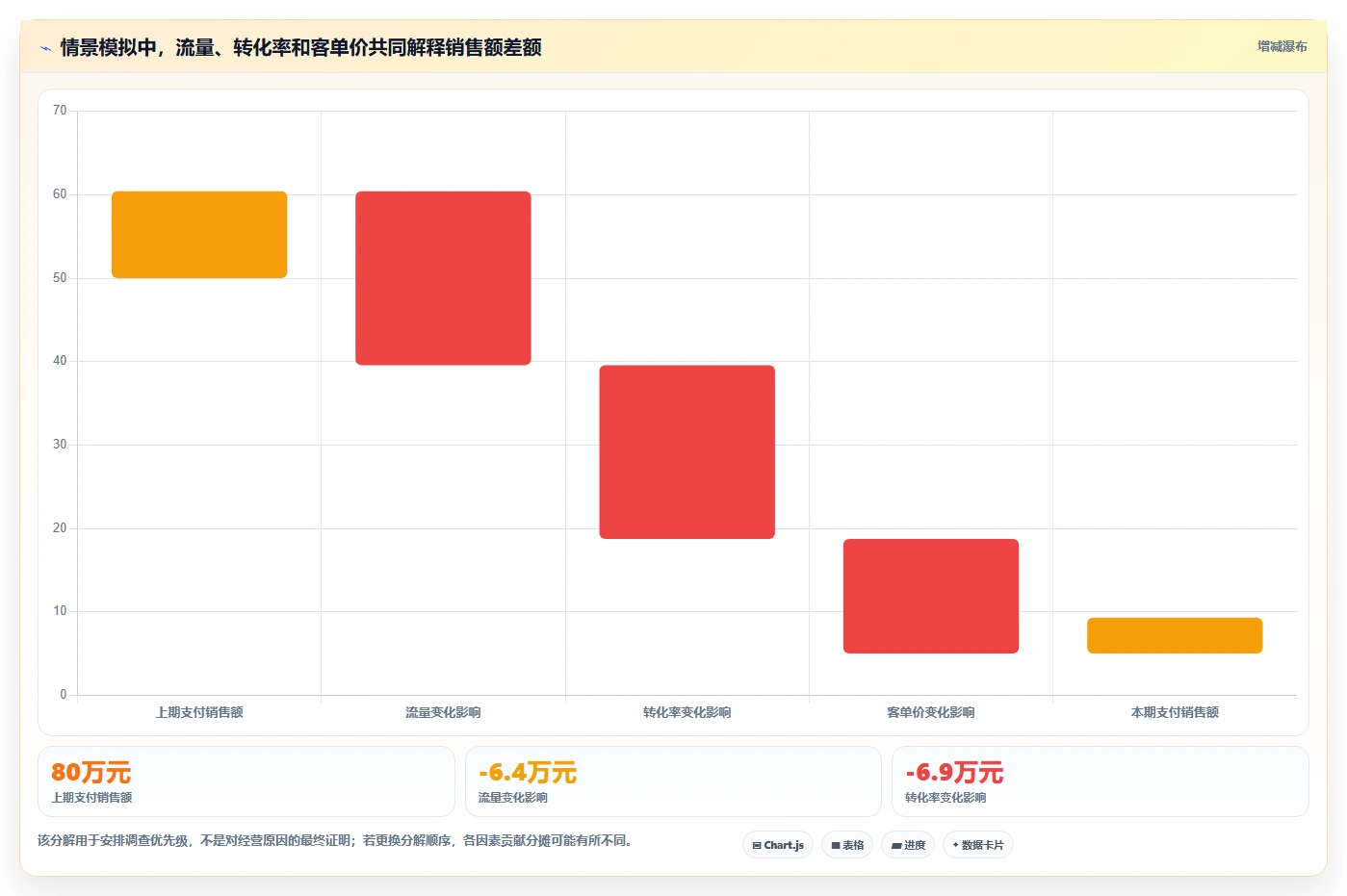1347x896 pixels.
Task: Click the x-axis label 上期支付销售额
Action: [199, 712]
